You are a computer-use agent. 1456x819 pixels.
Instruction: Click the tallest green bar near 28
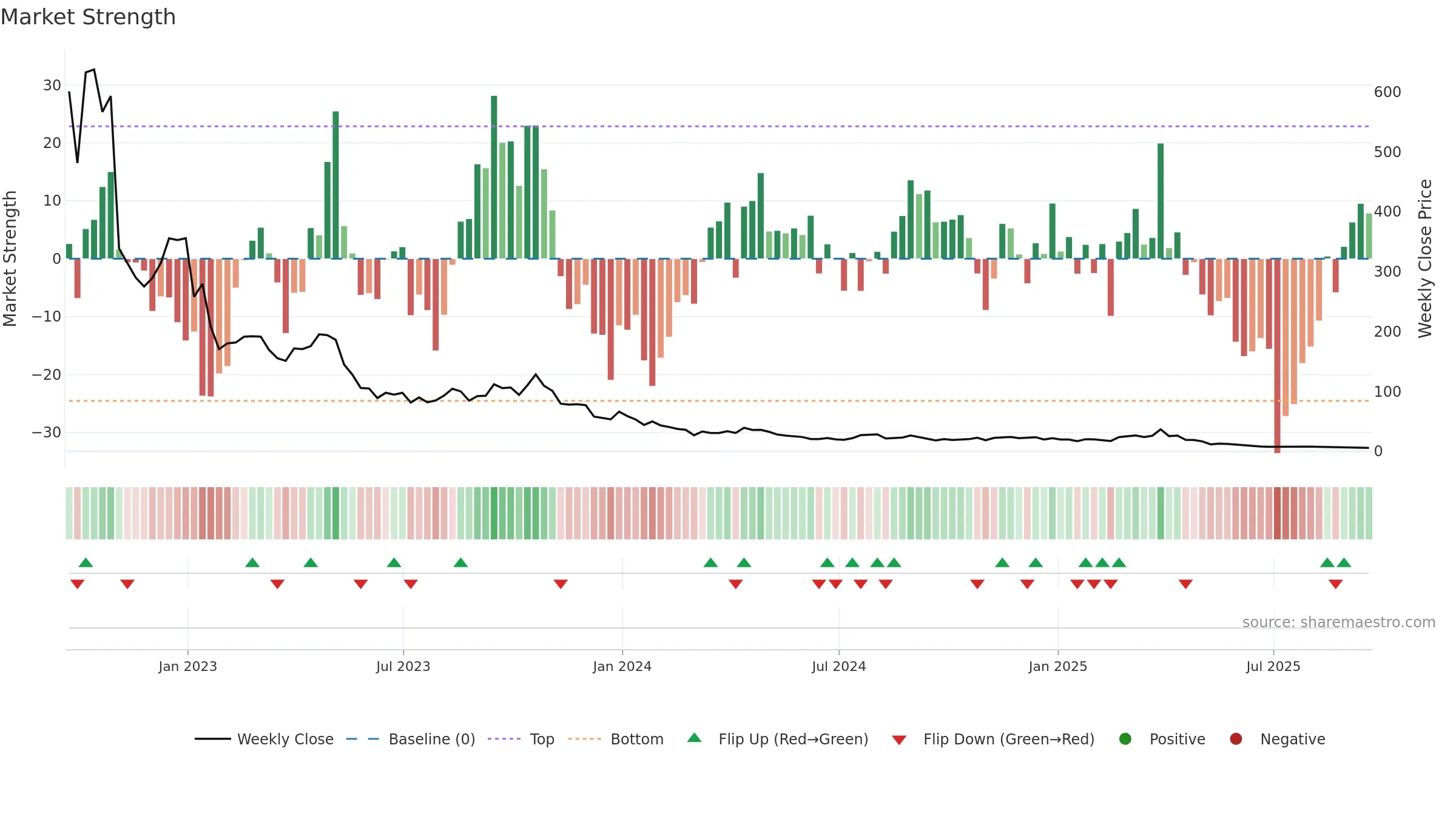[494, 177]
